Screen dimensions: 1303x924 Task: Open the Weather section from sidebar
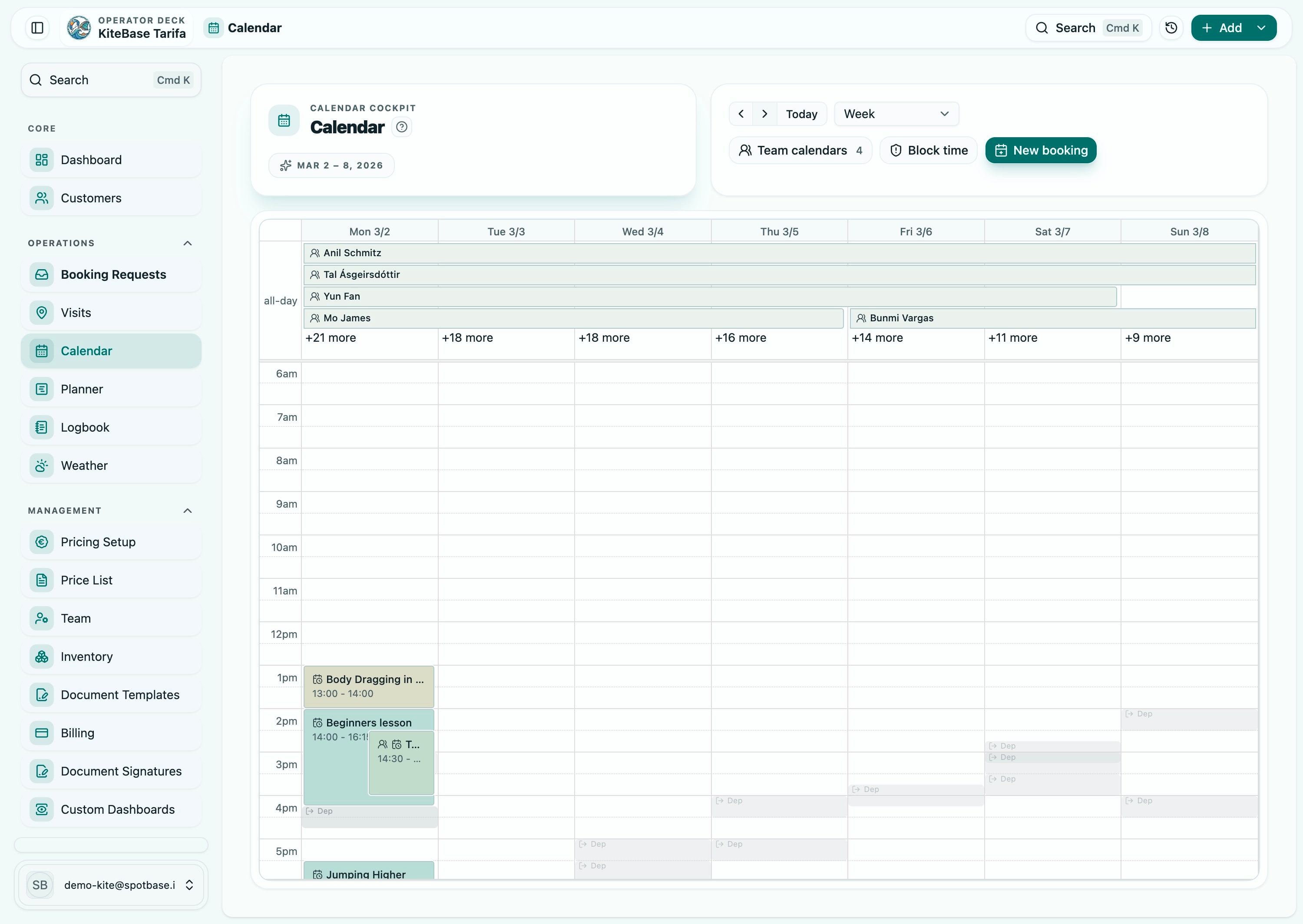coord(41,465)
